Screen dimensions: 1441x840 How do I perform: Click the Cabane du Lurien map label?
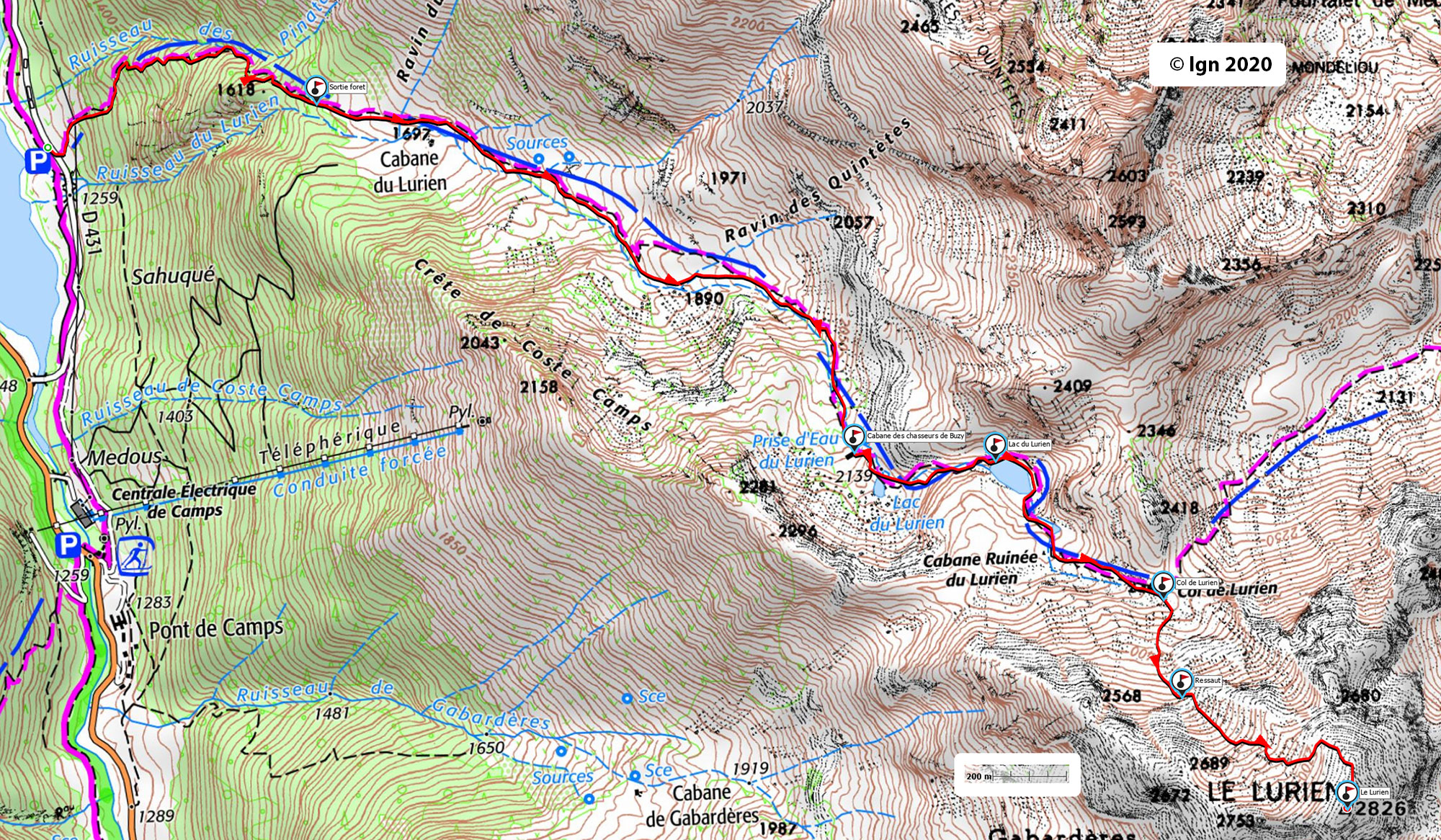410,171
